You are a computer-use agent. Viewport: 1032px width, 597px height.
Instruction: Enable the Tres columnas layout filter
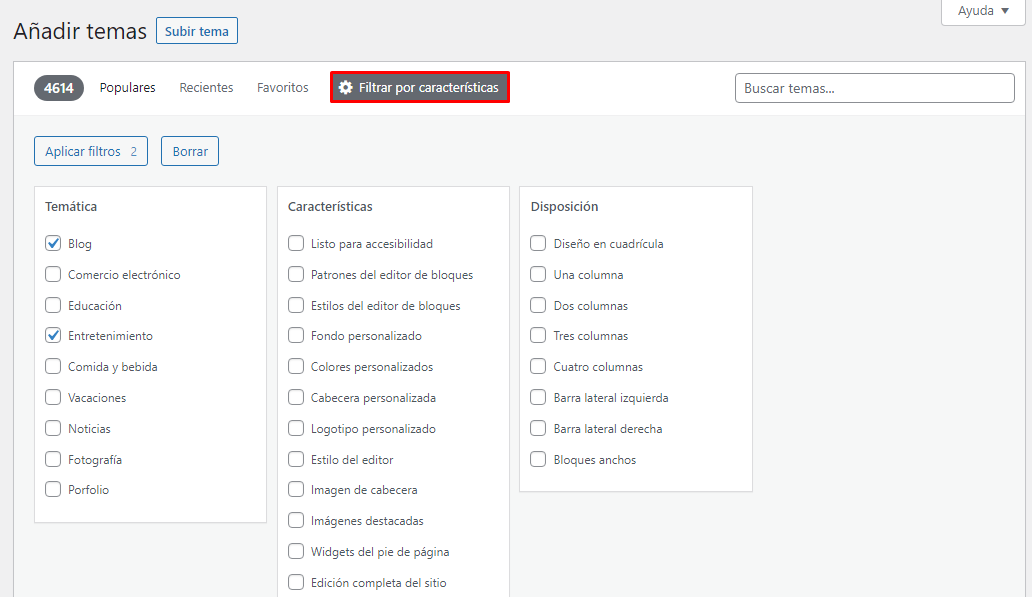tap(538, 336)
